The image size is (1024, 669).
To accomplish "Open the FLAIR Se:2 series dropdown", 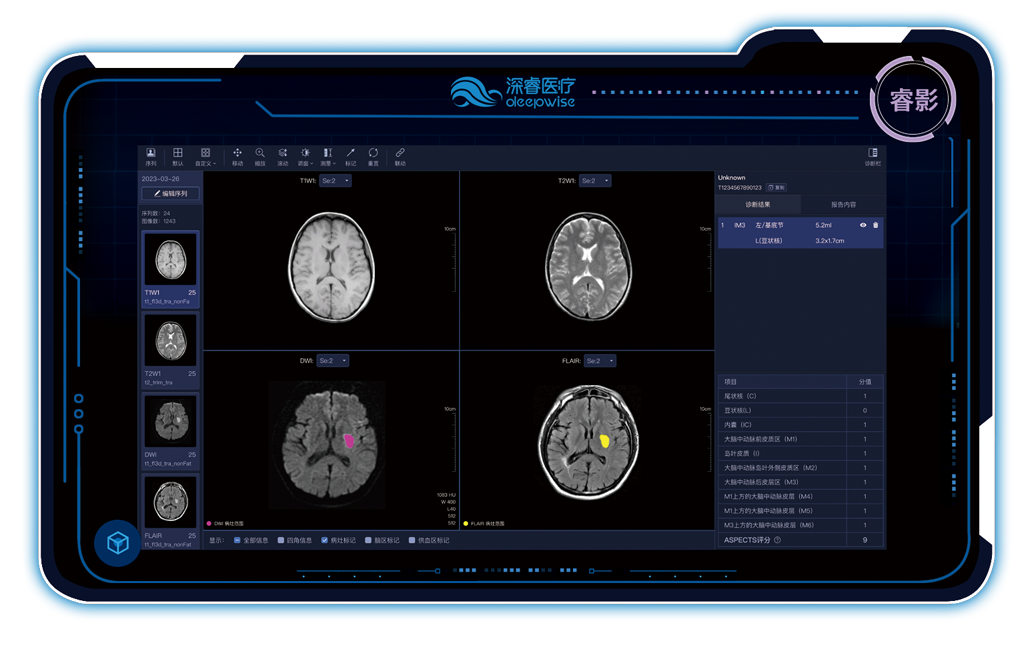I will pos(600,361).
